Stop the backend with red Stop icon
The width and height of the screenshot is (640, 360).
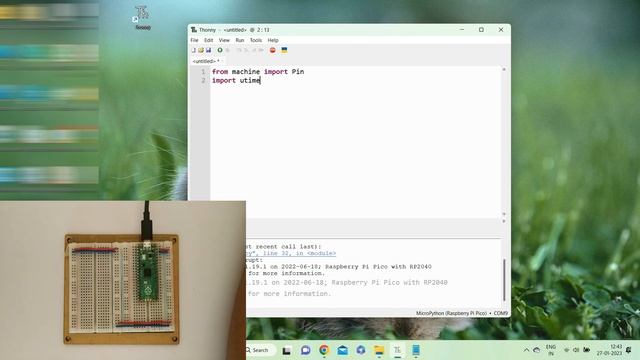[x=273, y=50]
